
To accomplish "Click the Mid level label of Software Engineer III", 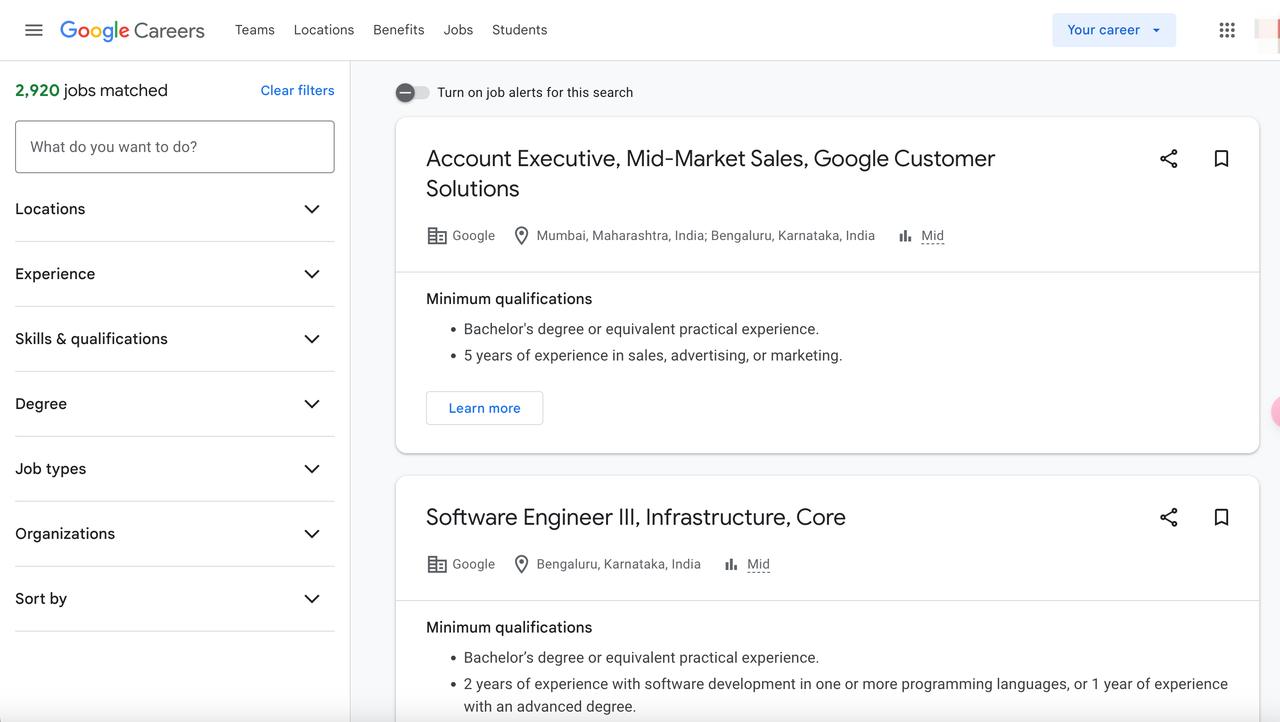I will click(758, 564).
